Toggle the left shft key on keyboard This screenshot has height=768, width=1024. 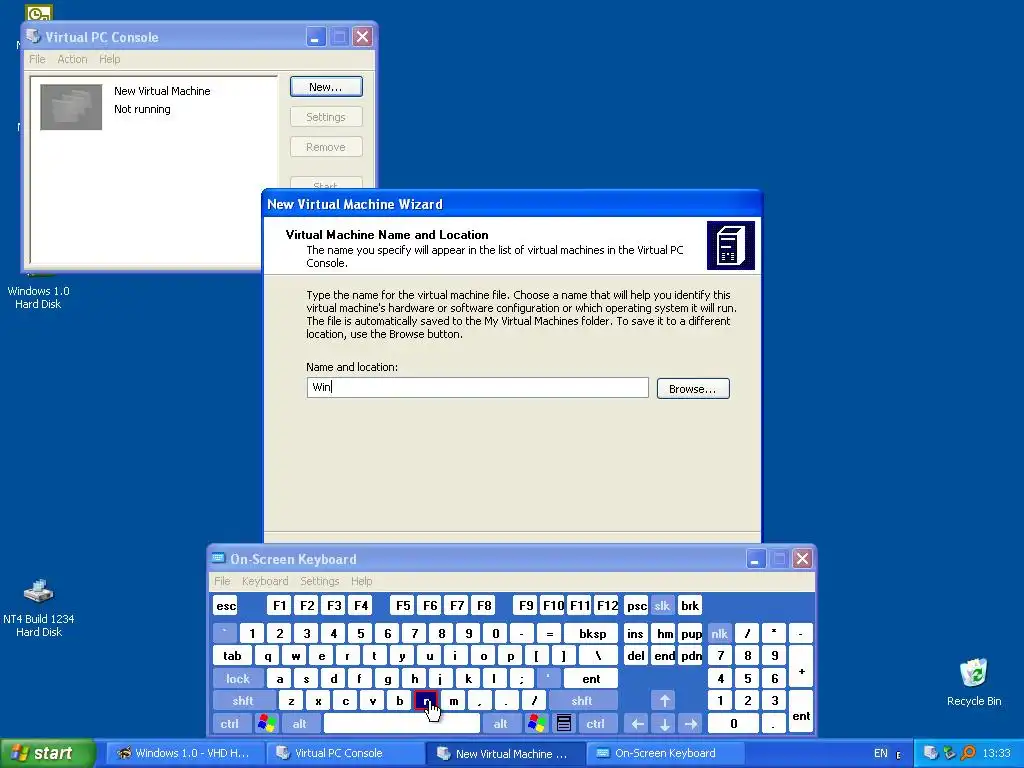pyautogui.click(x=243, y=701)
